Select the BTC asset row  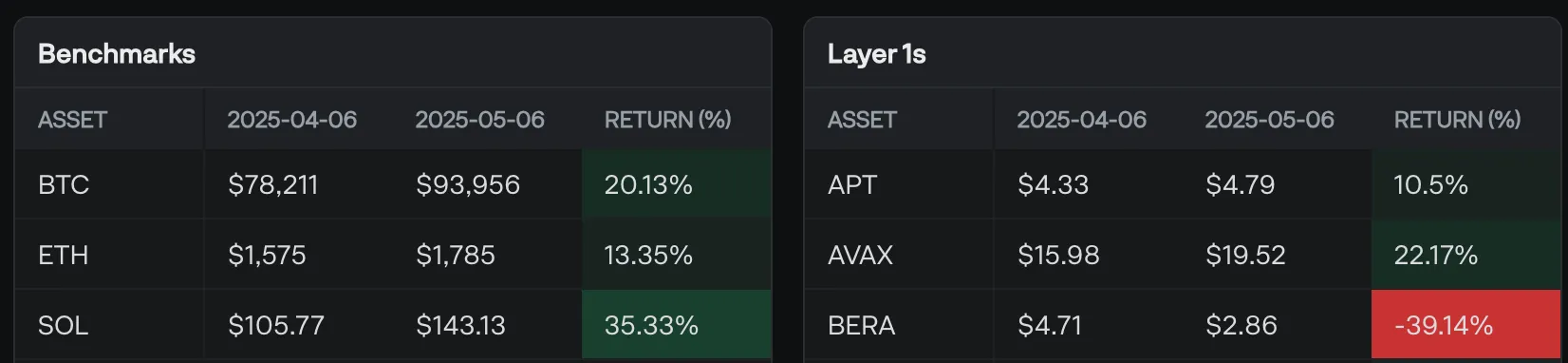point(393,184)
